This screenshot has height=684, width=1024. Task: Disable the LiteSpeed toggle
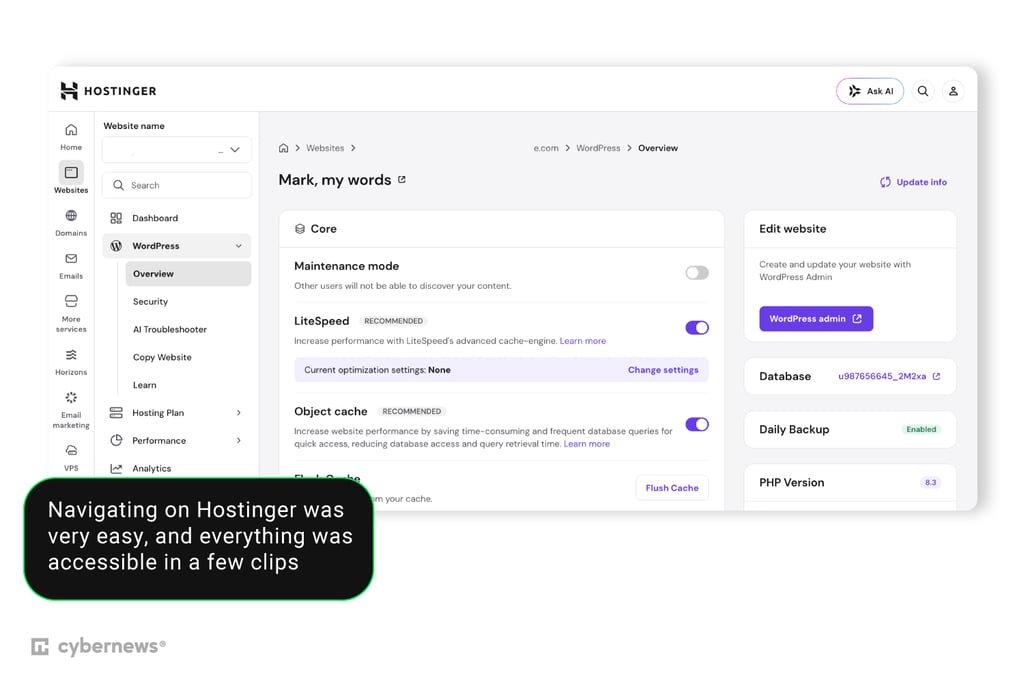[697, 327]
